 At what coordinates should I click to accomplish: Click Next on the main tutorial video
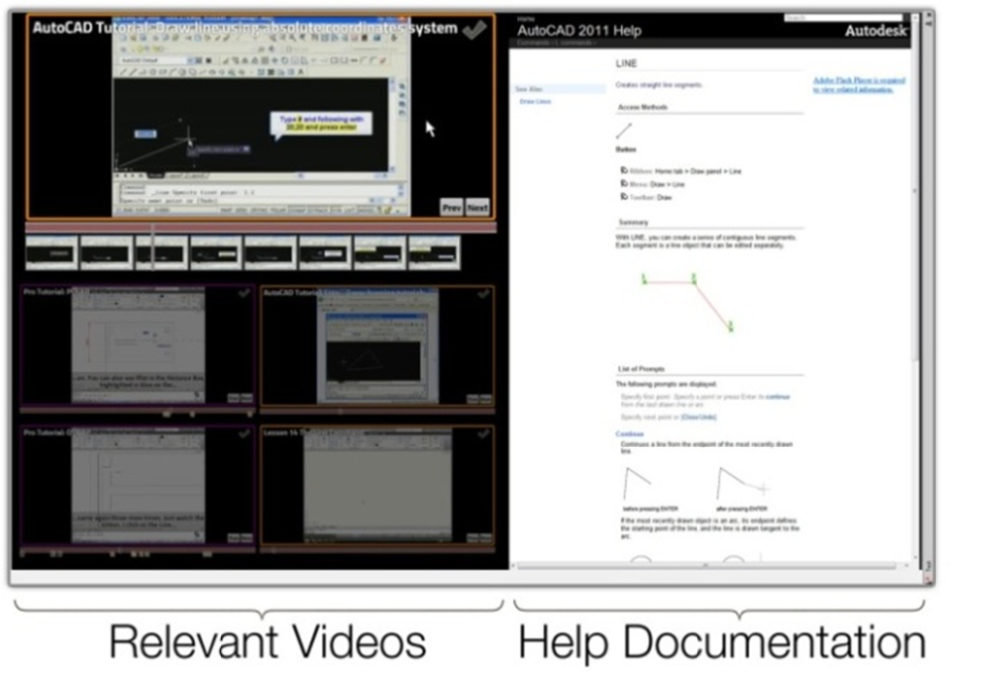point(477,208)
